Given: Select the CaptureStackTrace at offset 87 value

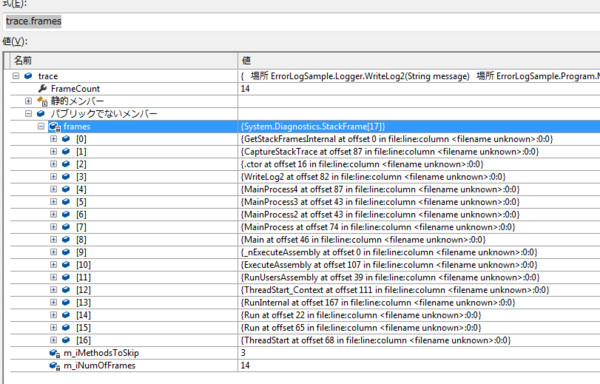Looking at the screenshot, I should click(390, 151).
